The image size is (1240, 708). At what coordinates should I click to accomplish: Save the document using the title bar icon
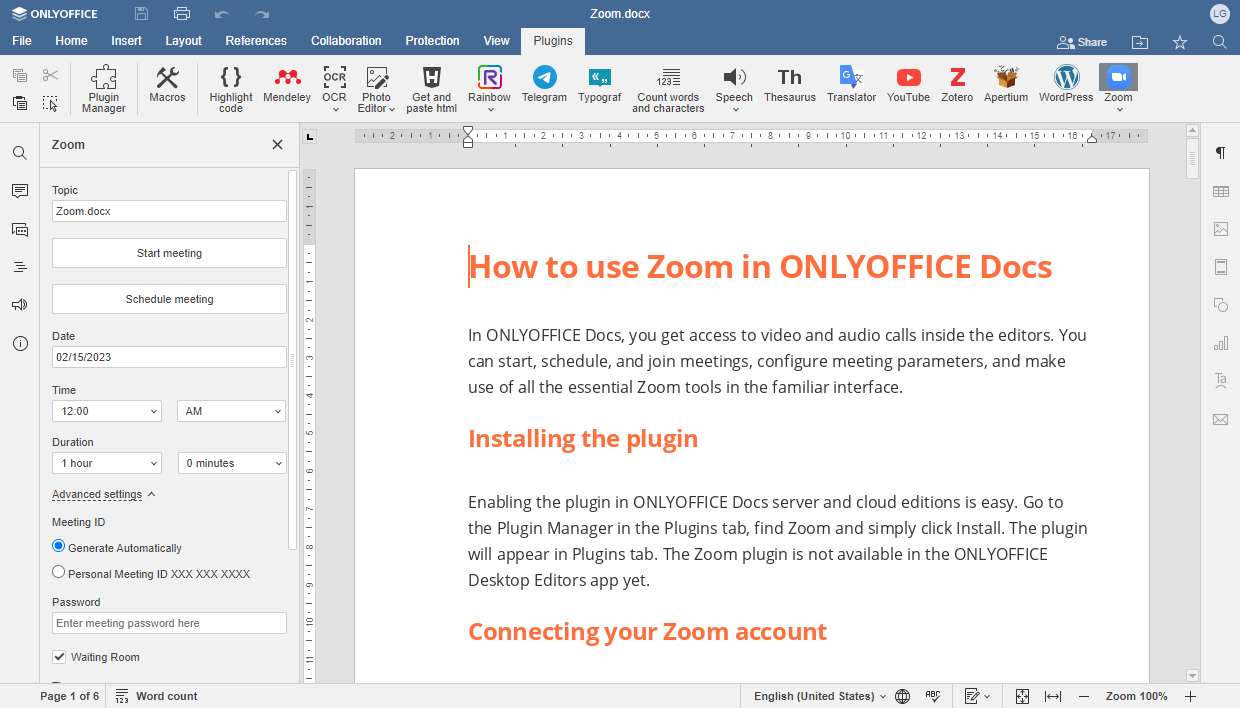click(141, 14)
